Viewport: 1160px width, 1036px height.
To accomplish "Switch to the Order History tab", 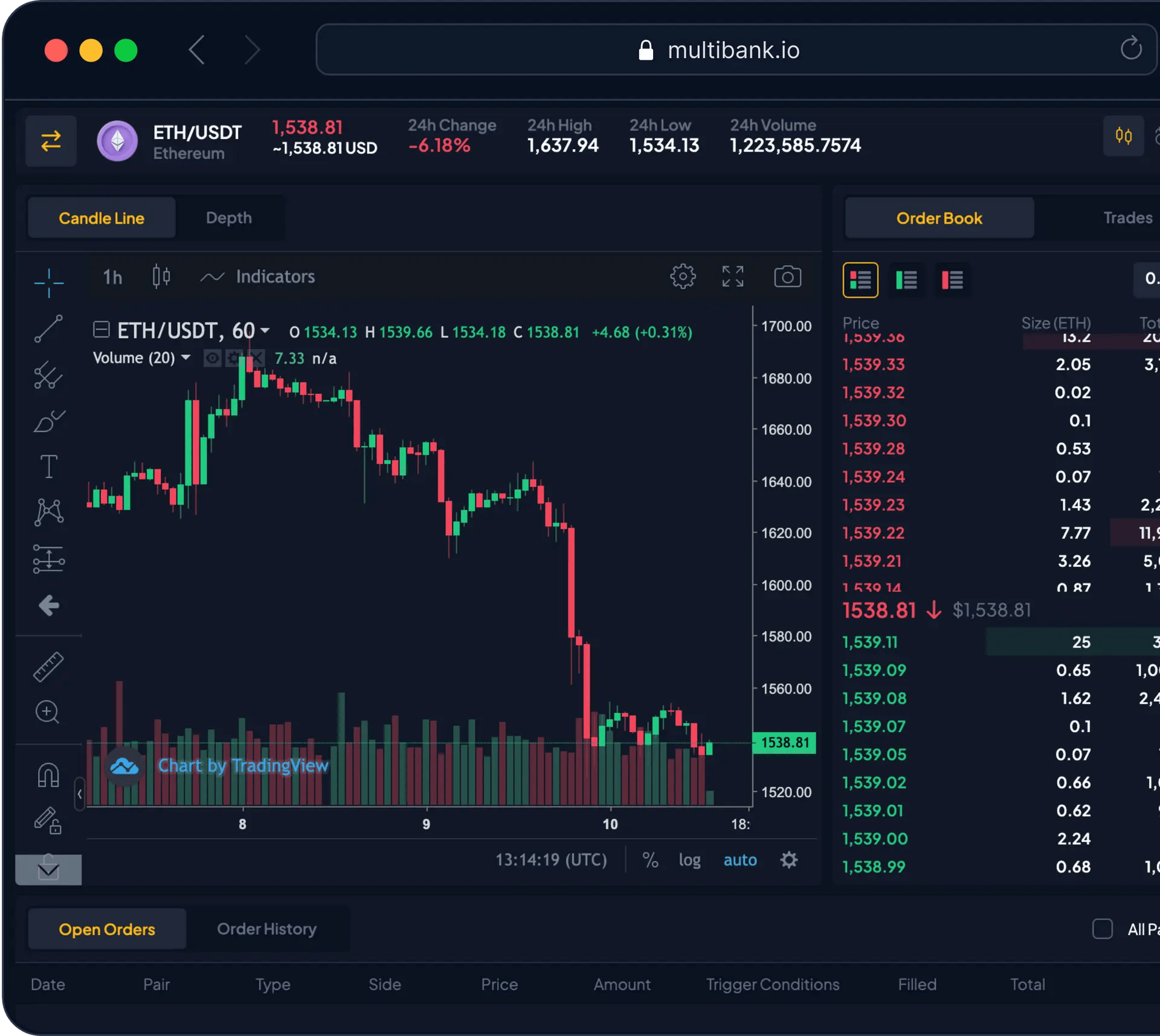I will tap(266, 928).
